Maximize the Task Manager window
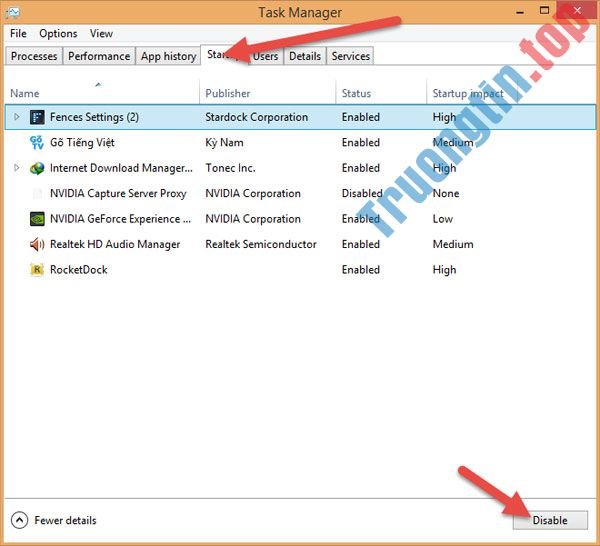The height and width of the screenshot is (546, 600). (544, 11)
